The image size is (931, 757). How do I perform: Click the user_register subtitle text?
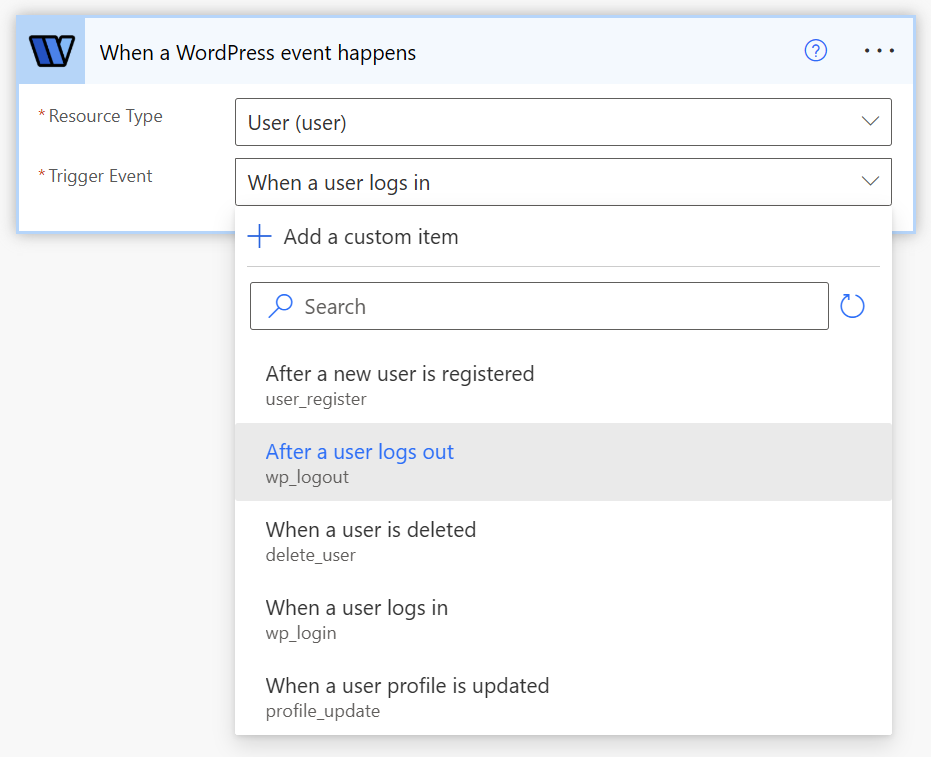(316, 400)
